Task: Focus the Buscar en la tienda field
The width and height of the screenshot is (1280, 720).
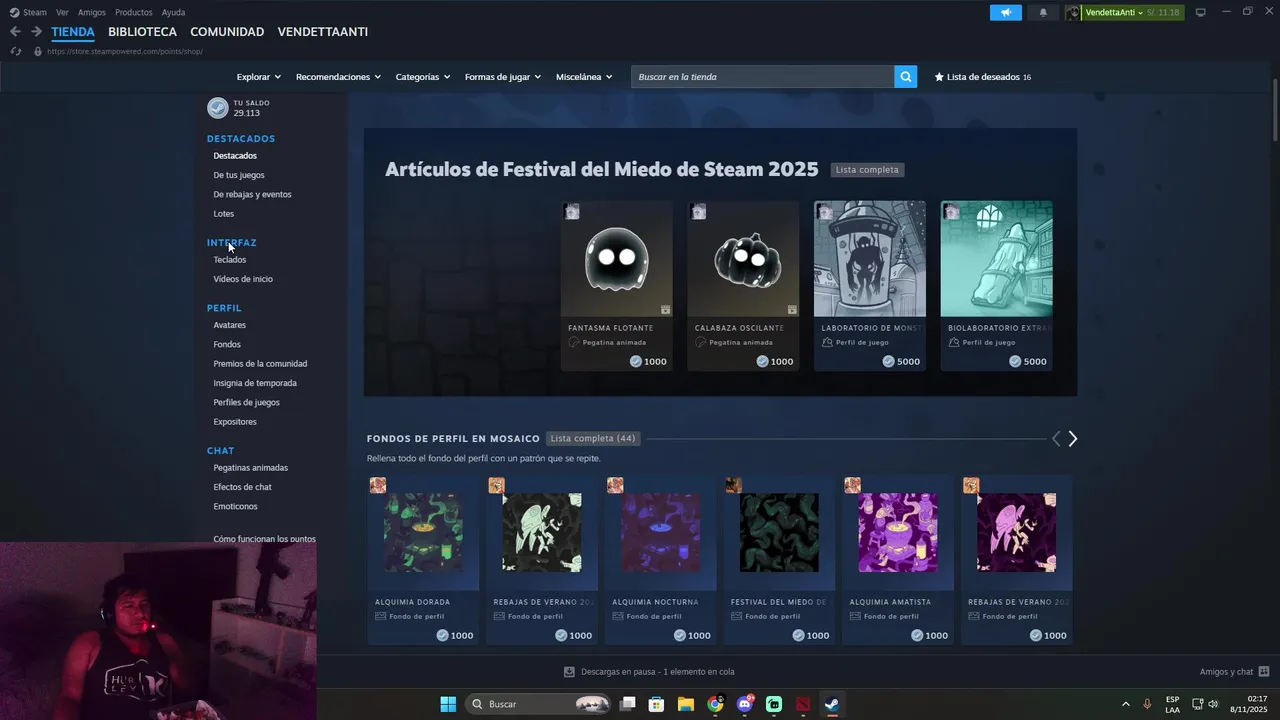Action: [762, 77]
